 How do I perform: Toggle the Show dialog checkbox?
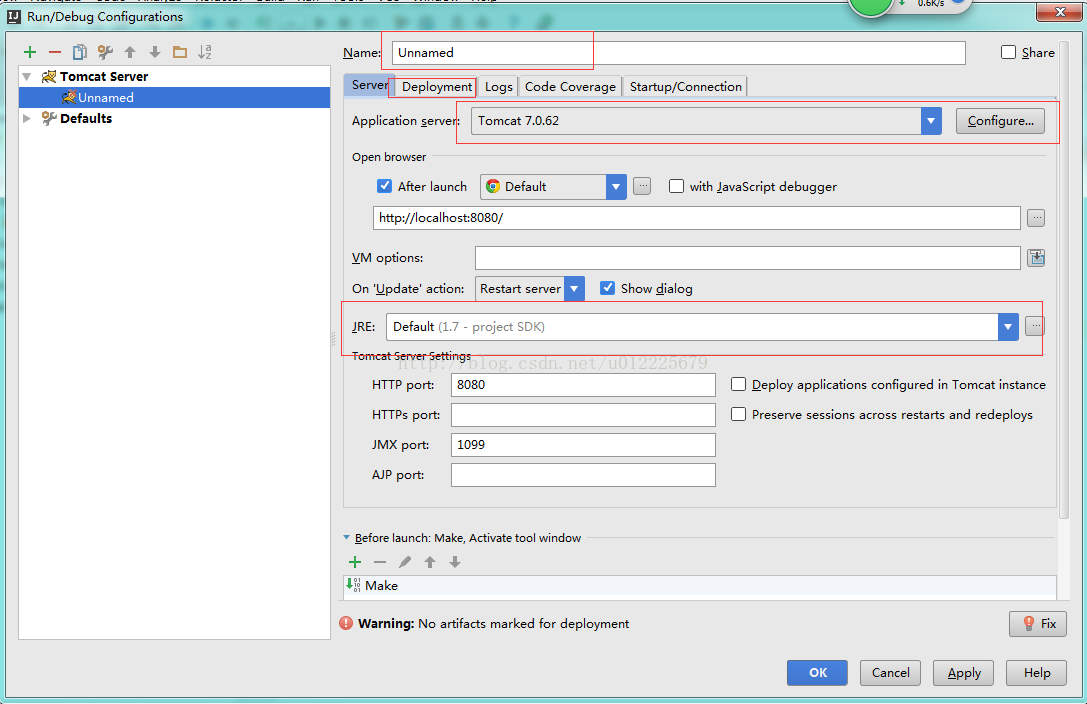(607, 288)
